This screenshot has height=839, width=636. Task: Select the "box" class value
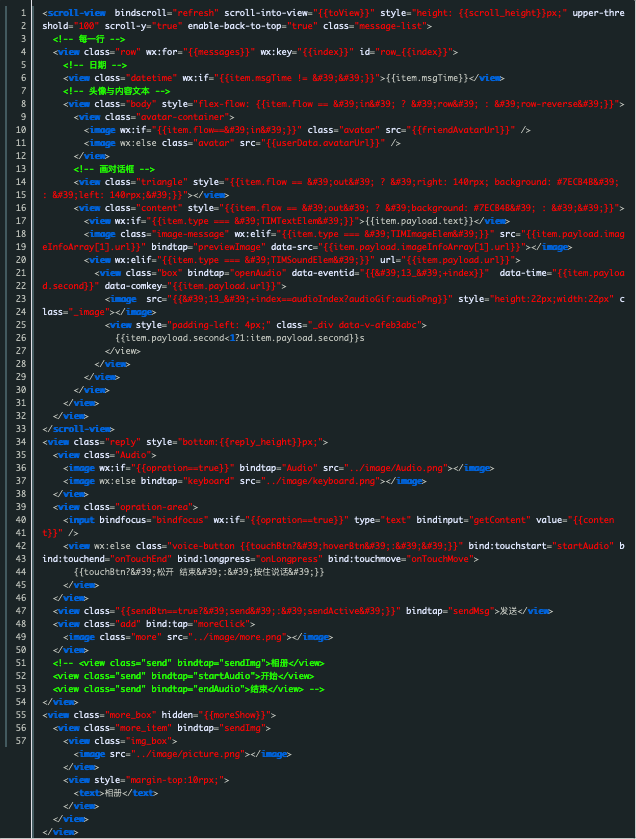coord(167,273)
